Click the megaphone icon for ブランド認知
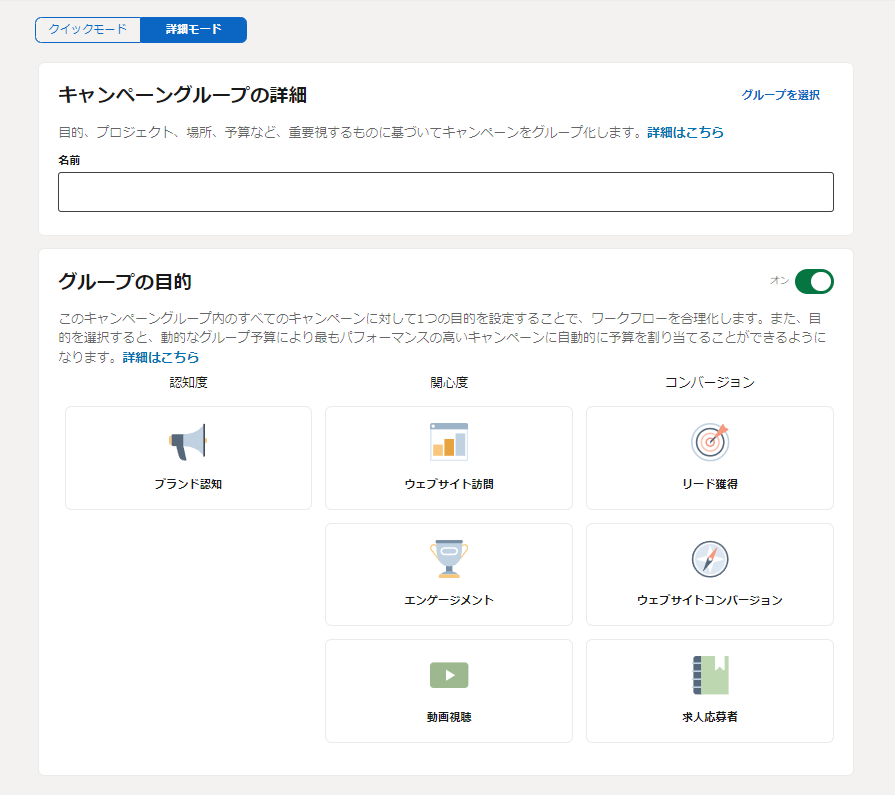 (x=188, y=442)
